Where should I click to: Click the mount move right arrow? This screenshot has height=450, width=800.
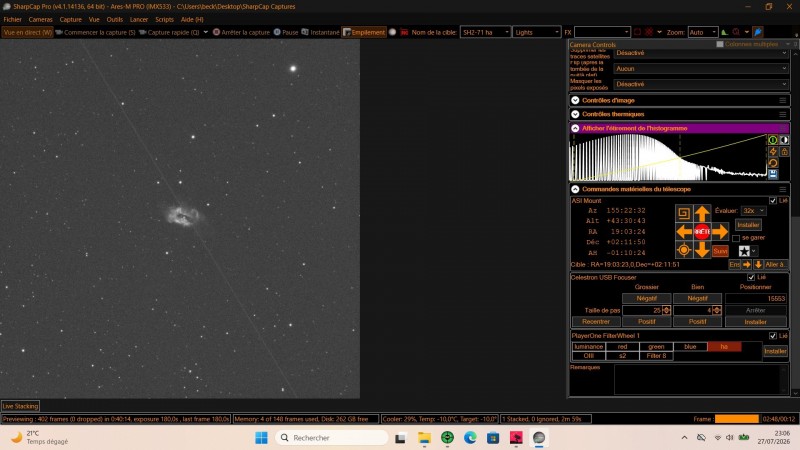click(720, 232)
